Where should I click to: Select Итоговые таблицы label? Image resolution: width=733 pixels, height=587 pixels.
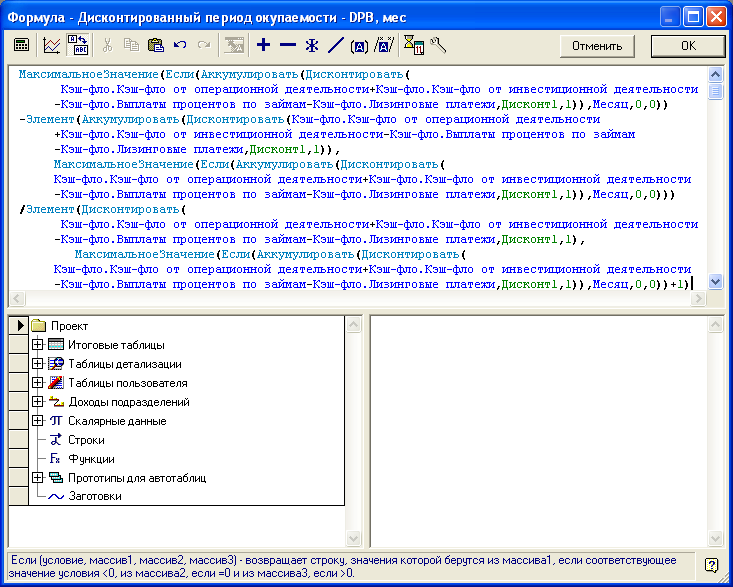point(116,345)
